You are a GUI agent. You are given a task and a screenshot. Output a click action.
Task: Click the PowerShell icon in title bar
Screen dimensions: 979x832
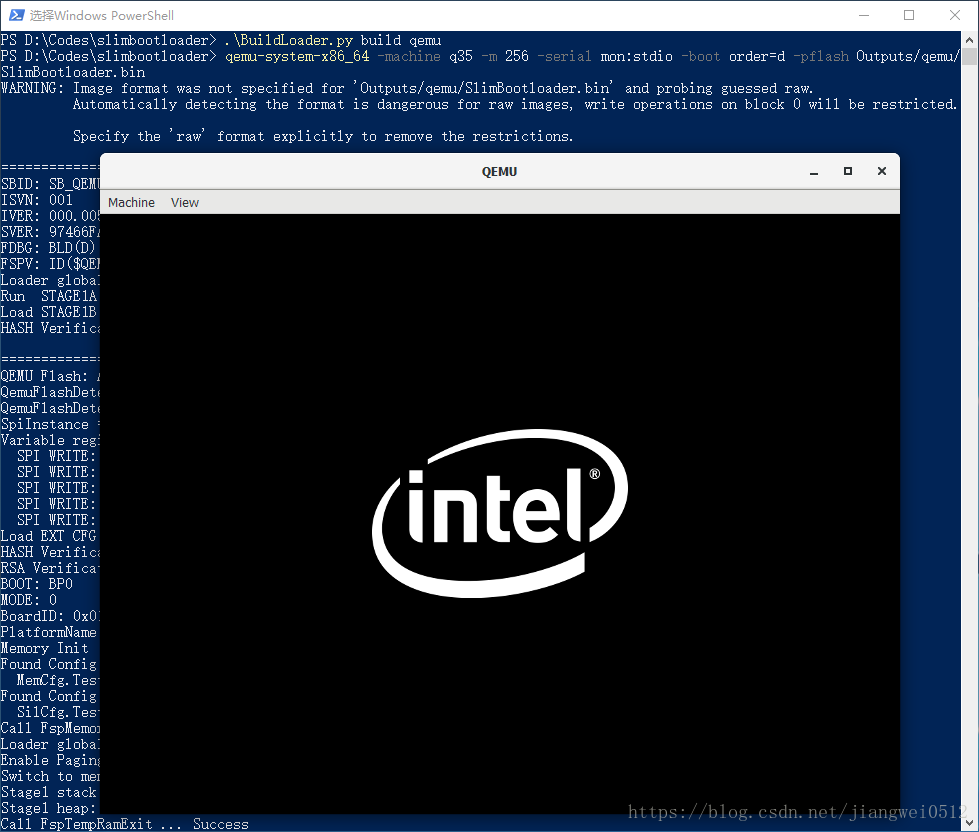16,15
